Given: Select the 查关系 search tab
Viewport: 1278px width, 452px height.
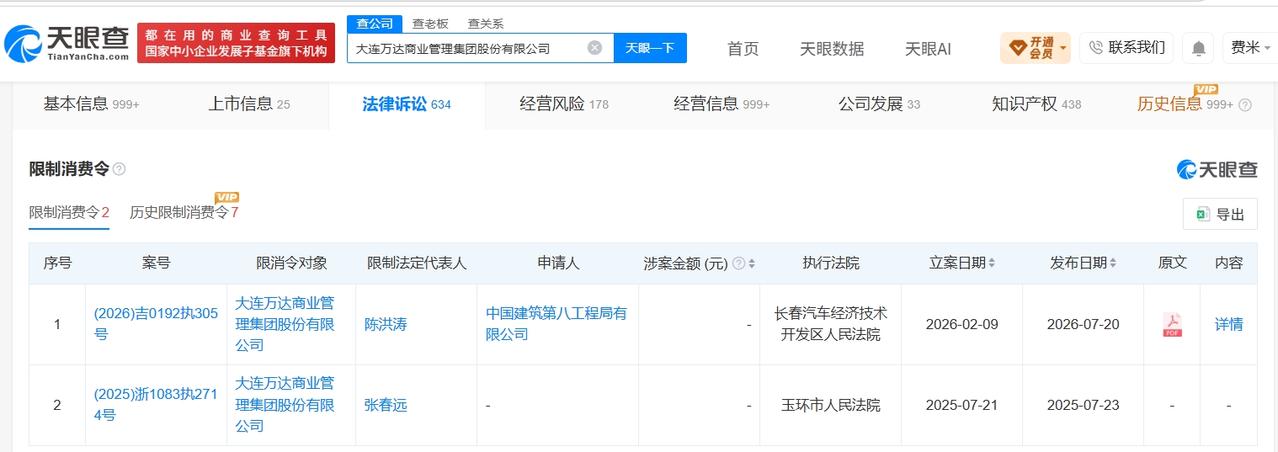Looking at the screenshot, I should point(485,23).
